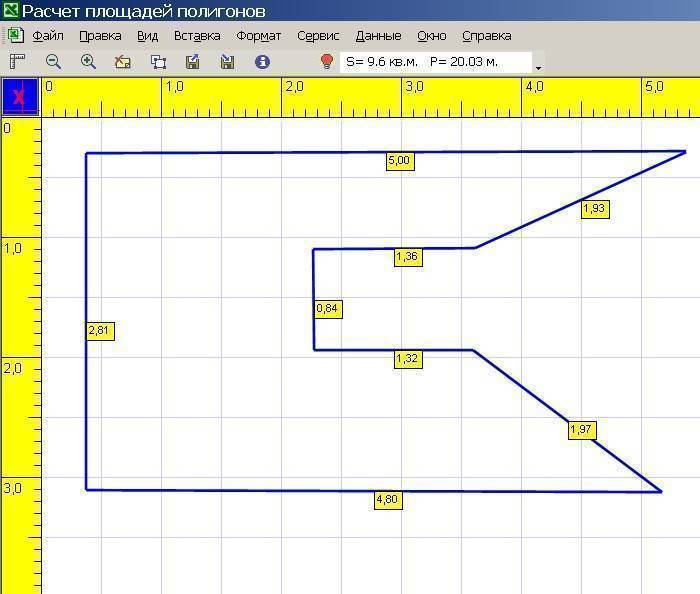Click the 4,0 mark on horizontal ruler

coord(534,87)
